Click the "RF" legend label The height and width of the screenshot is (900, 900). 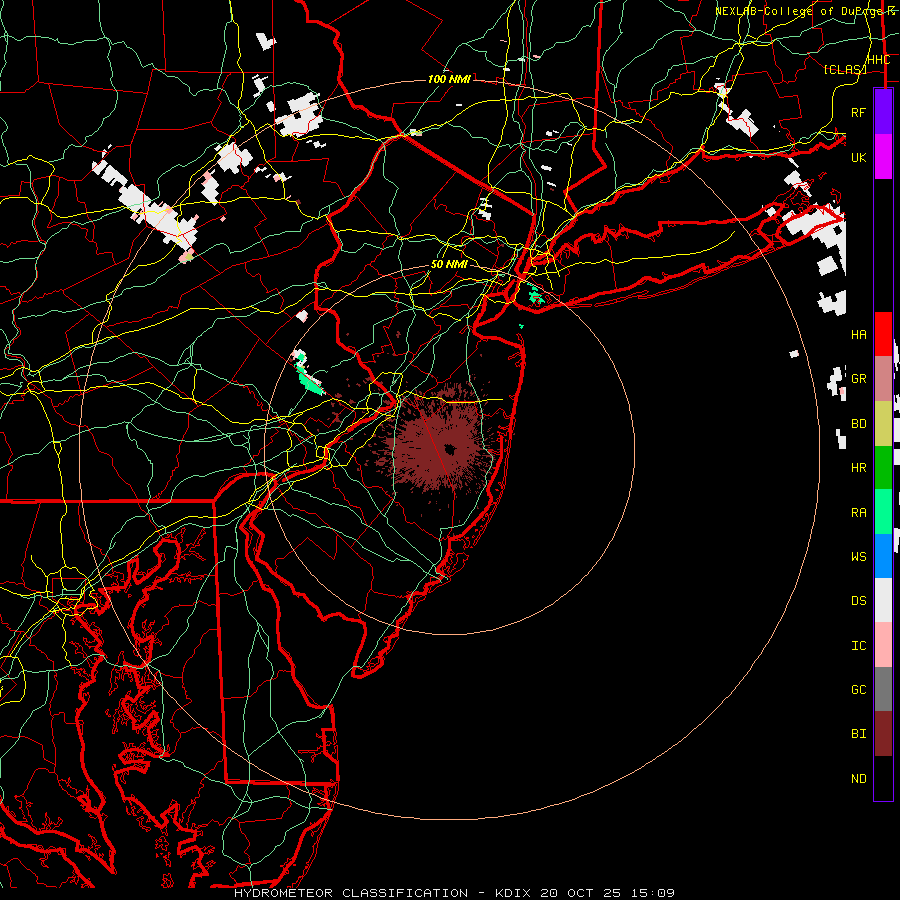coord(859,112)
